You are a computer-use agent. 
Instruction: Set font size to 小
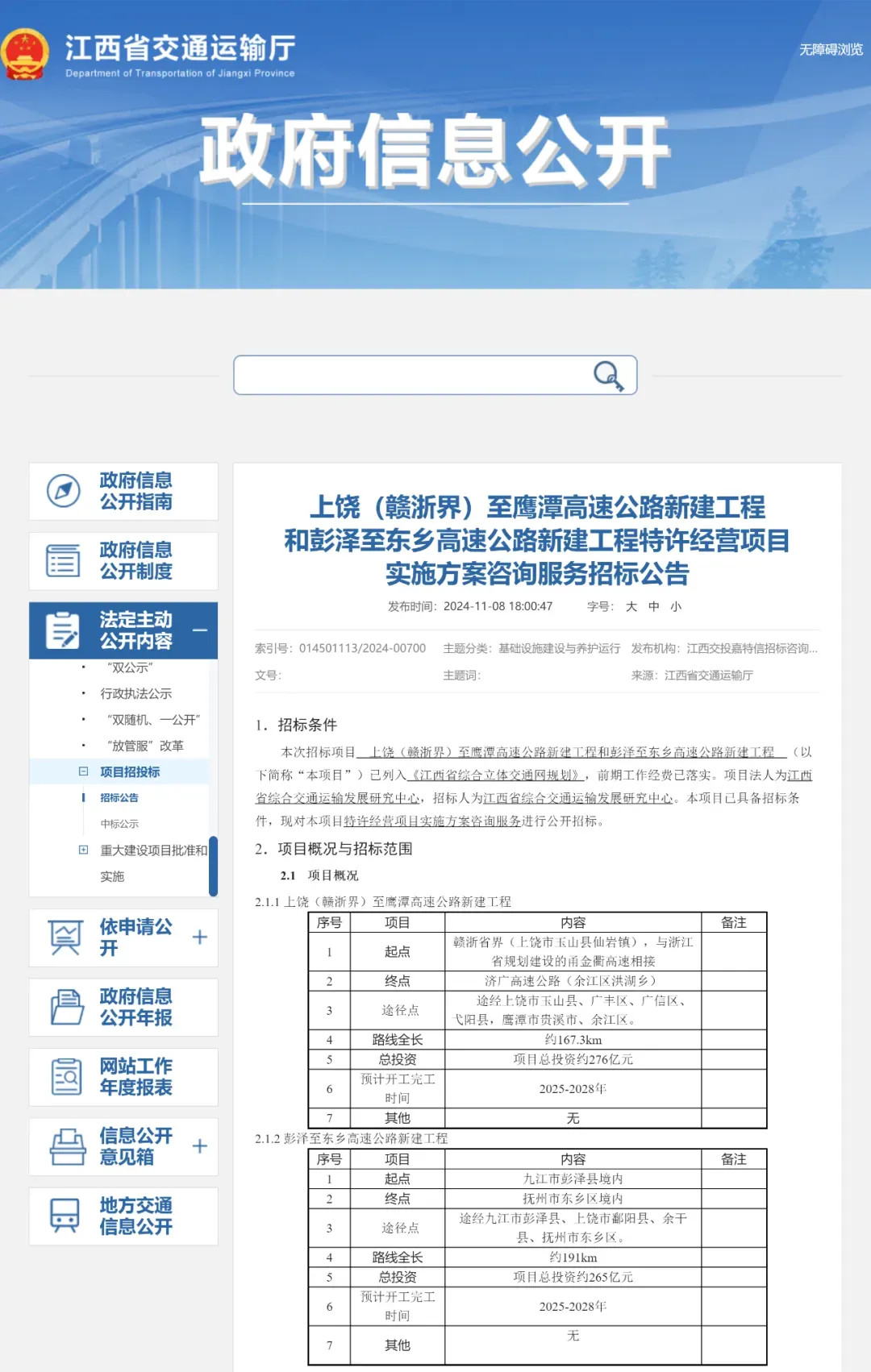pyautogui.click(x=676, y=606)
